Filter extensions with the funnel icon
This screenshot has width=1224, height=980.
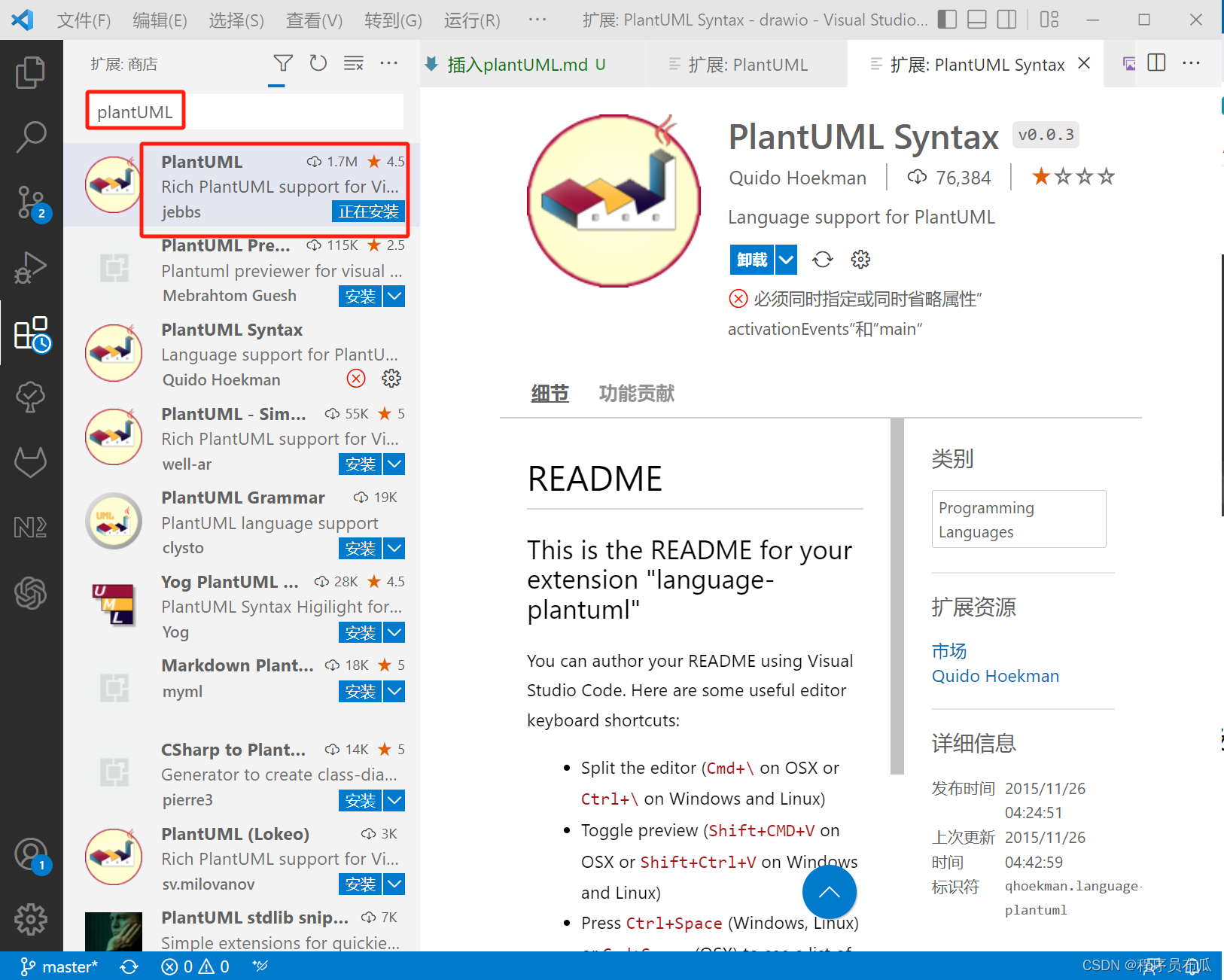click(283, 63)
